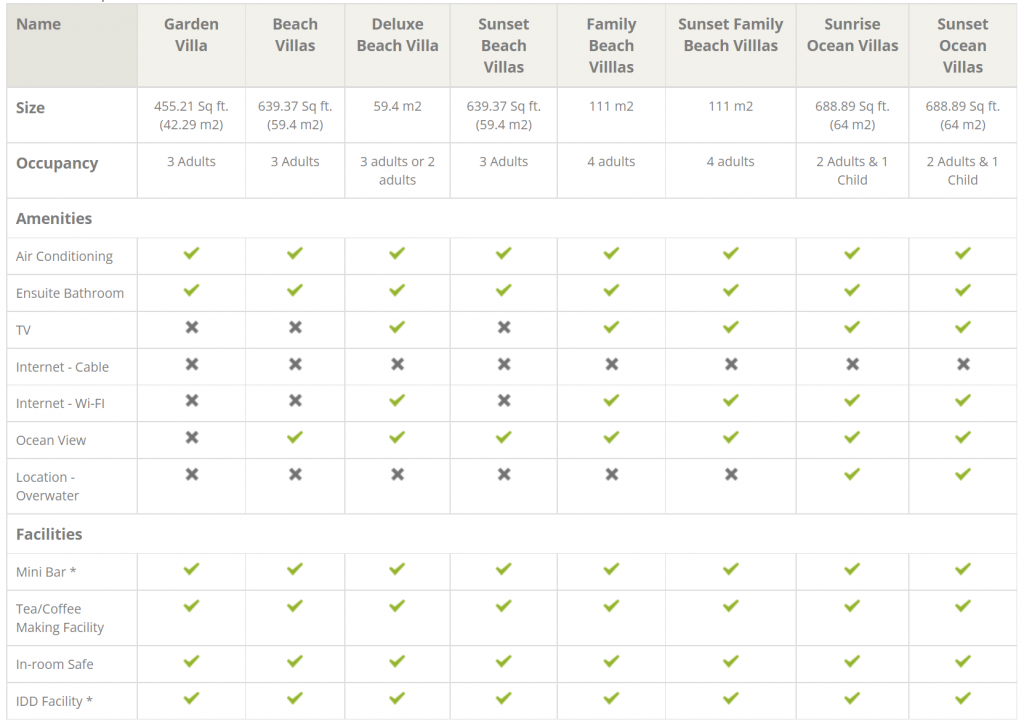Image resolution: width=1024 pixels, height=725 pixels.
Task: Click Overwater cross for Sunset Family Beach Villlas
Action: pos(731,475)
